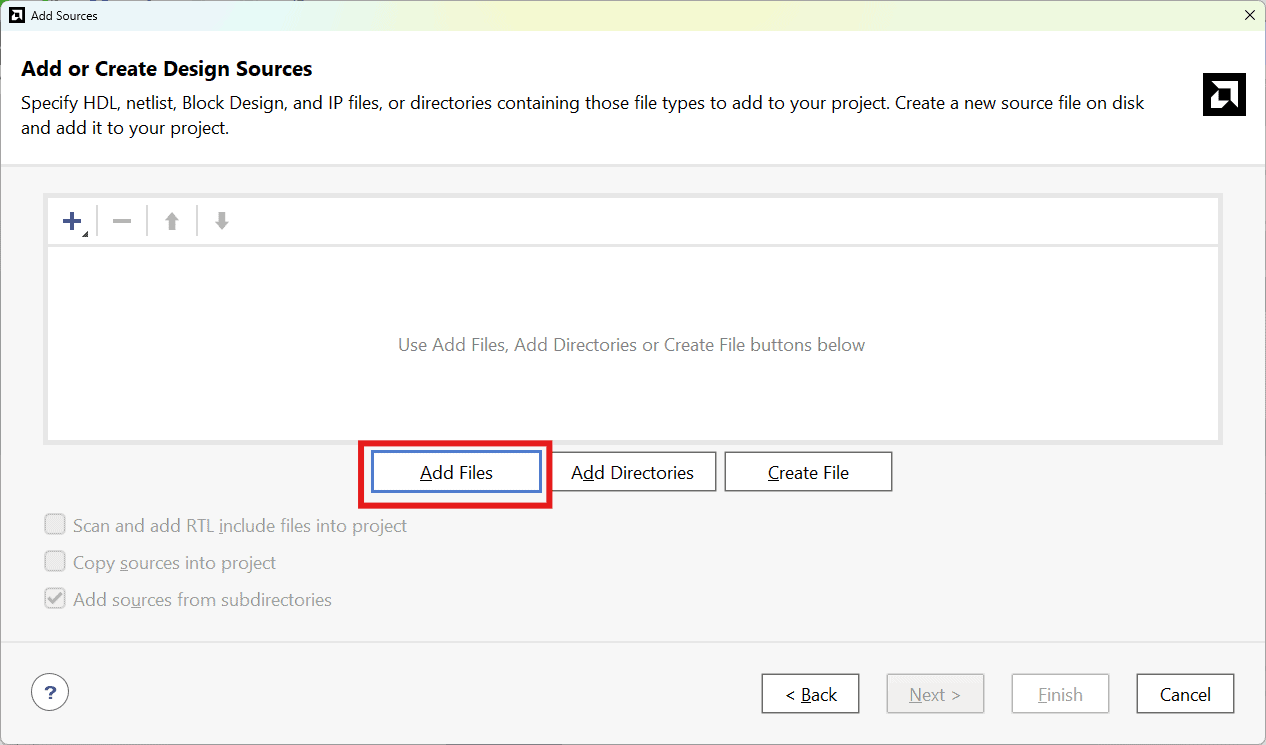Click the minus Remove source icon
This screenshot has width=1266, height=745.
(122, 221)
